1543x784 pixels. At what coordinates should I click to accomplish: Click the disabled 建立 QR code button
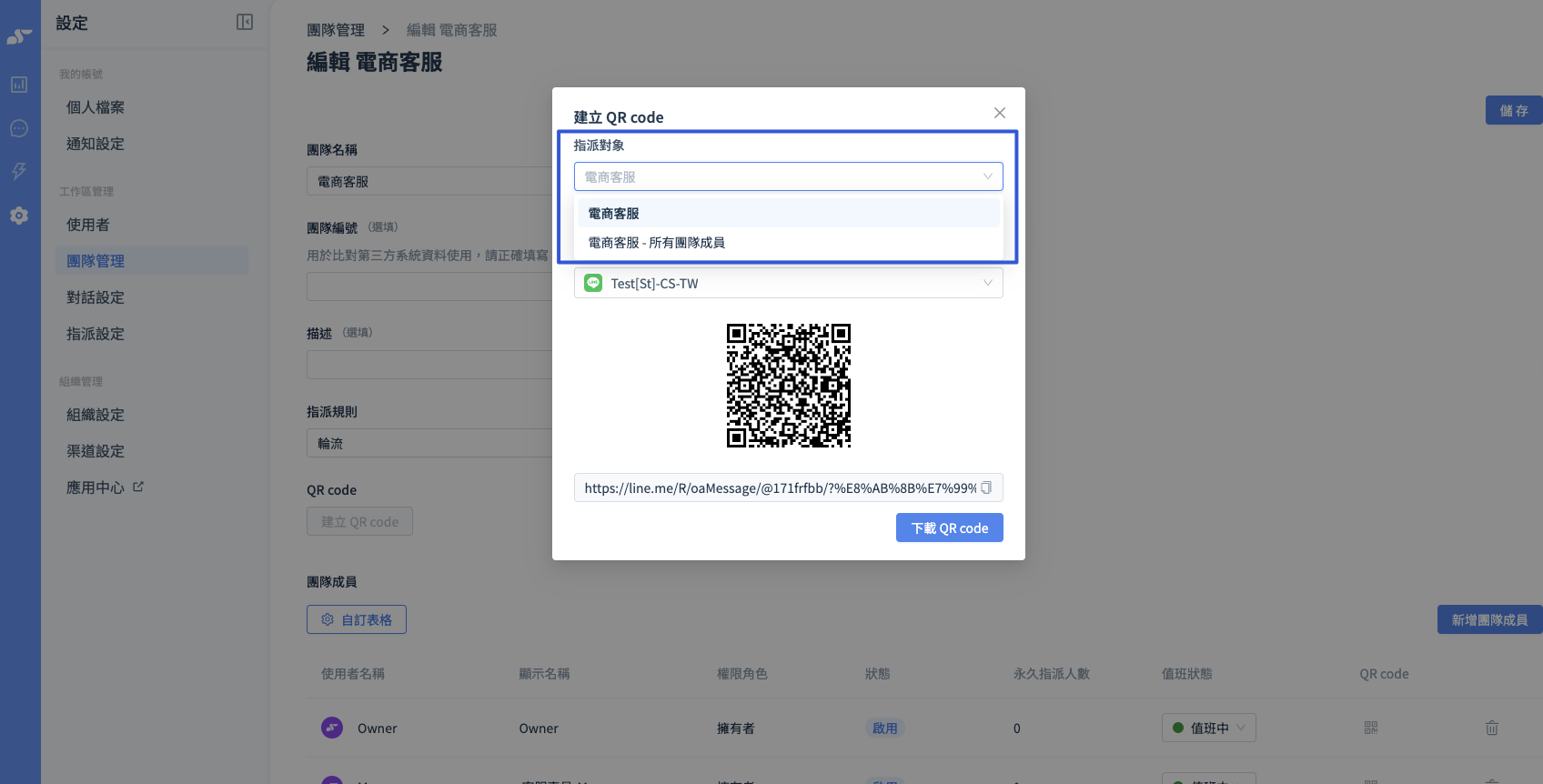tap(359, 521)
